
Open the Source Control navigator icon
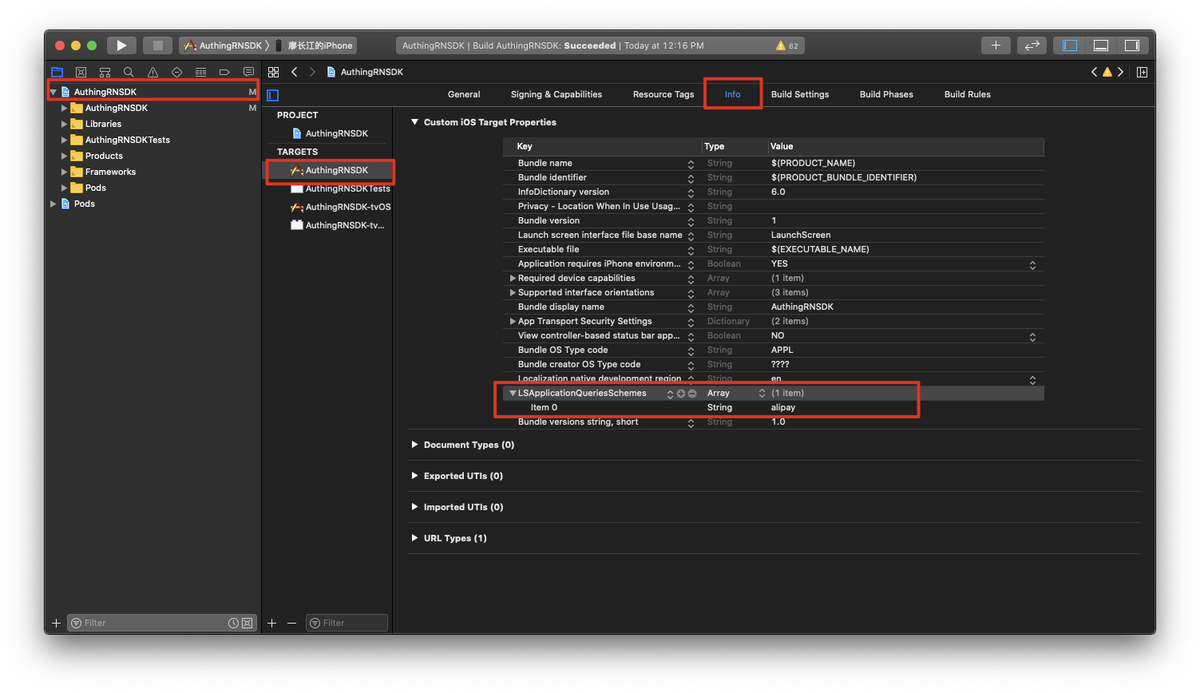81,72
